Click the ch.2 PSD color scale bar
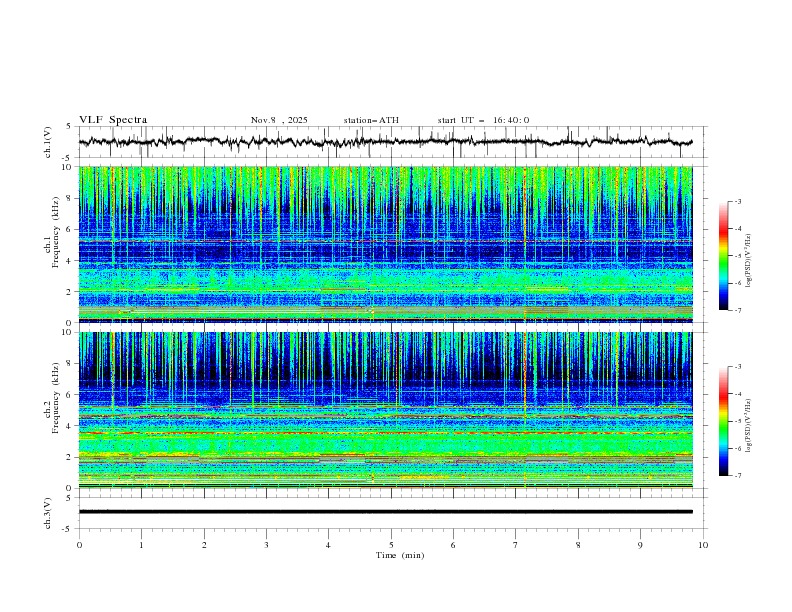792x612 pixels. click(723, 421)
